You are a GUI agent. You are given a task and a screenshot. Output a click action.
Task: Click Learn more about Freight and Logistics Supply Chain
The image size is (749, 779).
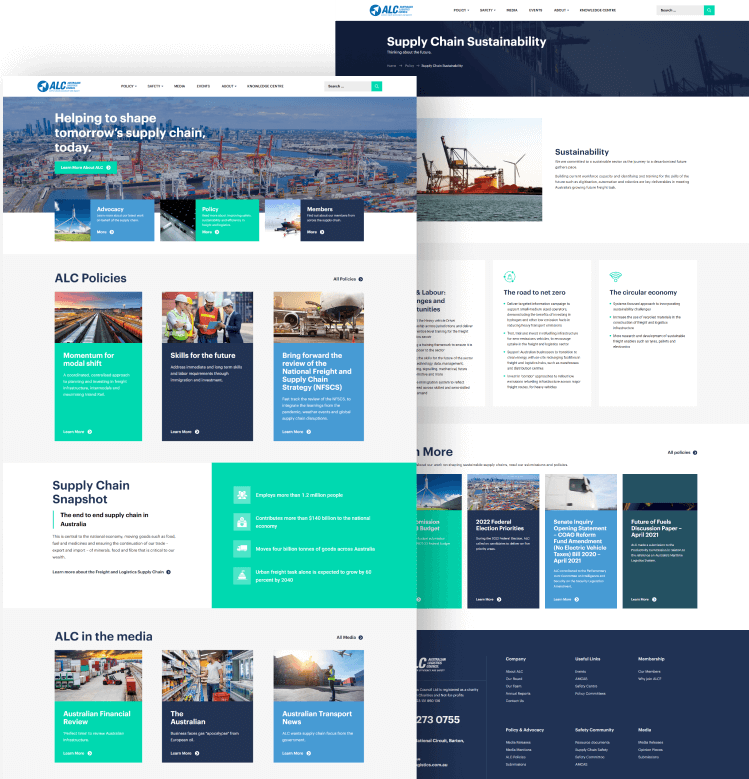111,572
